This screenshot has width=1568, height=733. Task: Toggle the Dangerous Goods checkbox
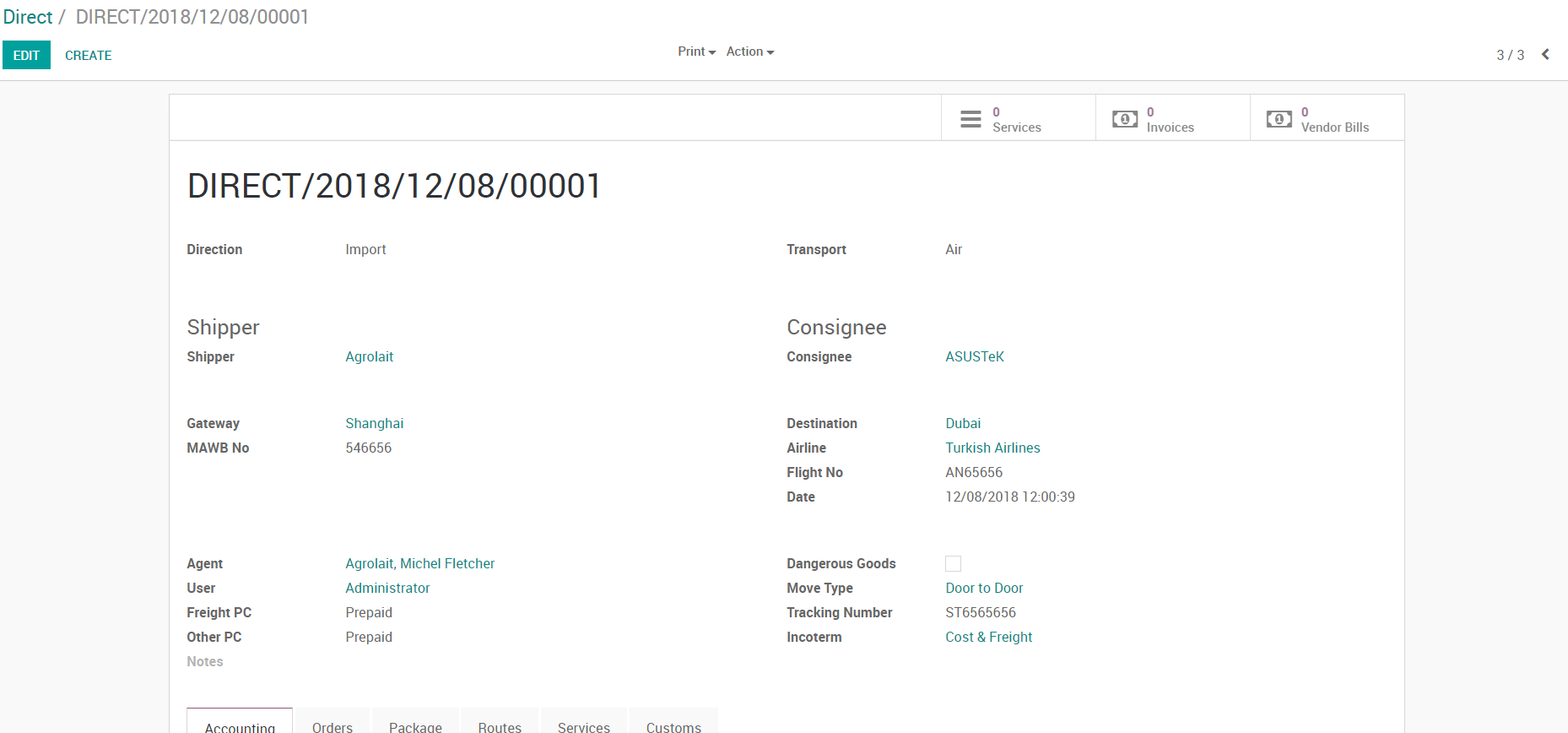953,564
